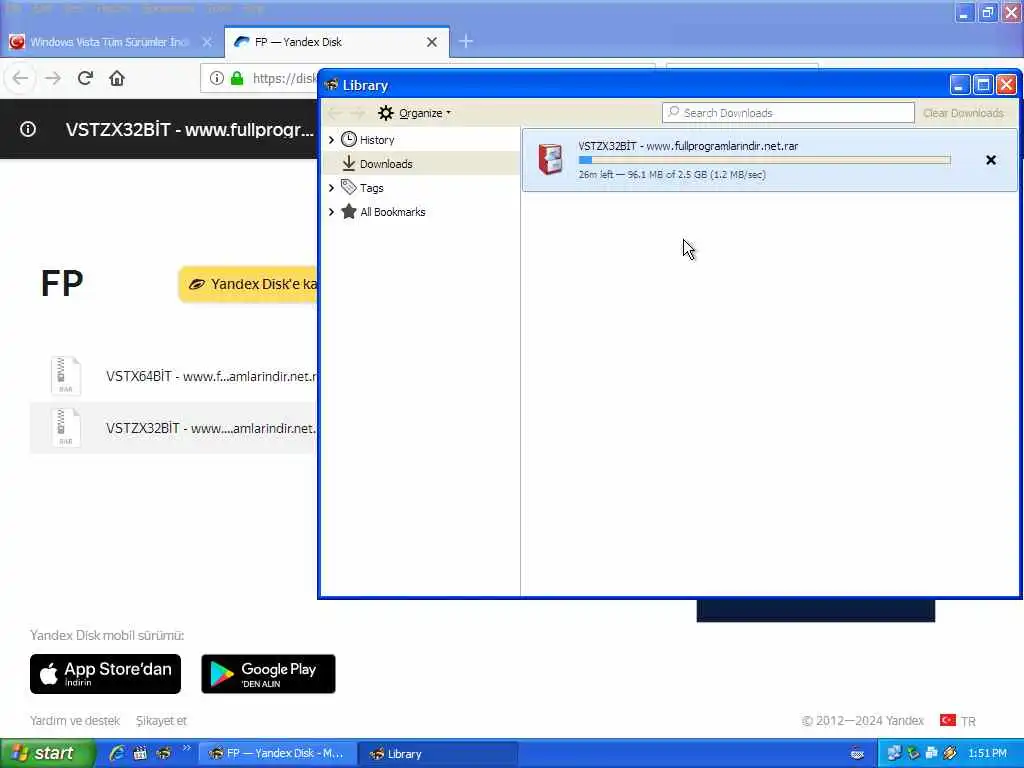1024x768 pixels.
Task: Open a new browser tab with plus
Action: click(x=466, y=42)
